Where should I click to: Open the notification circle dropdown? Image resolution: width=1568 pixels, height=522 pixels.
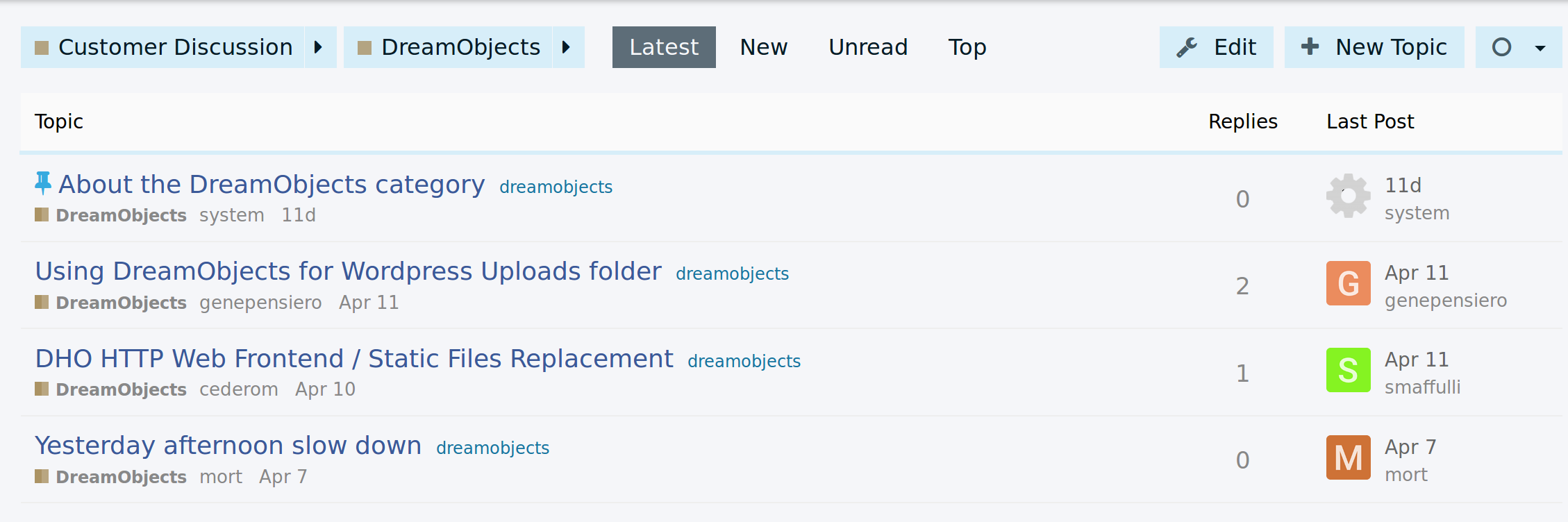(1518, 47)
